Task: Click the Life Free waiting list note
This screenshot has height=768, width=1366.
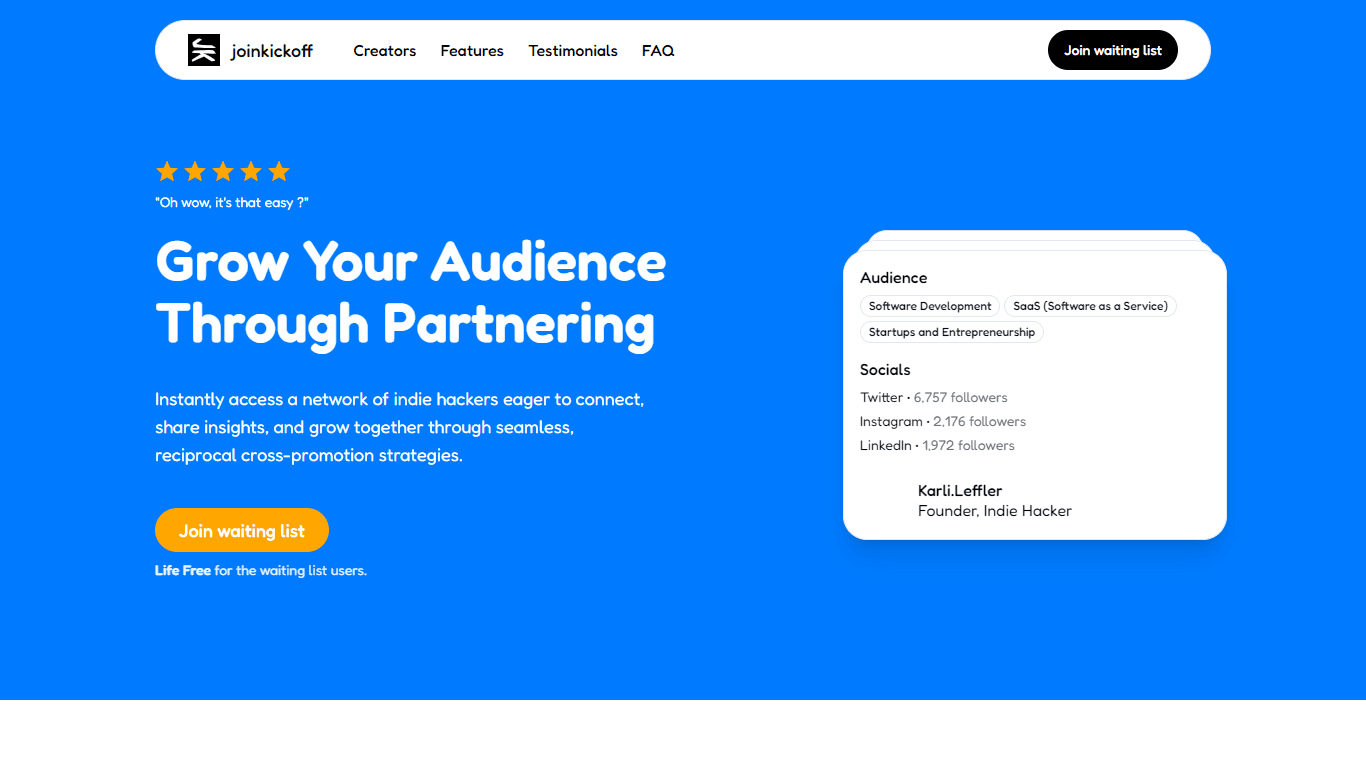Action: tap(261, 571)
